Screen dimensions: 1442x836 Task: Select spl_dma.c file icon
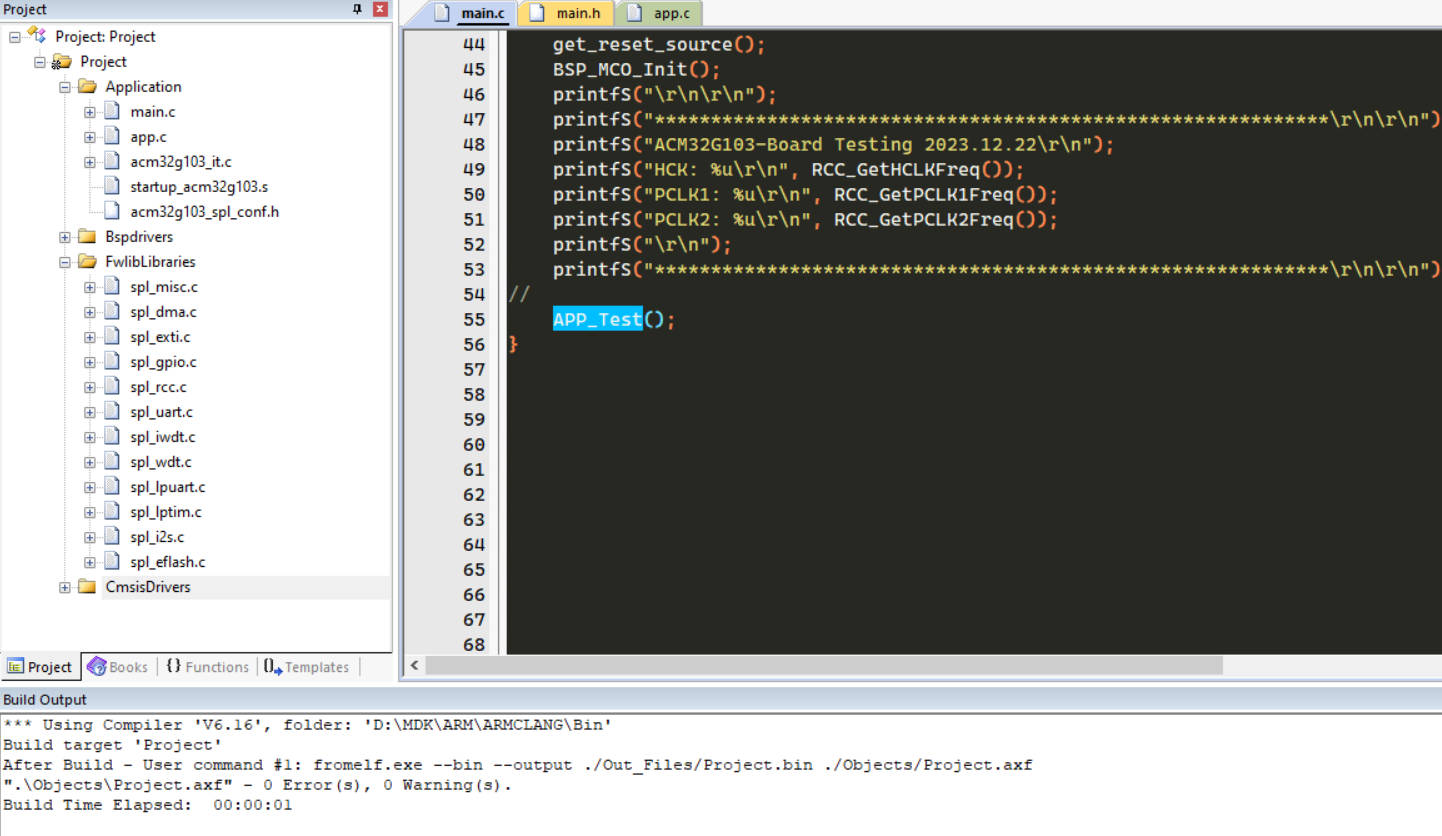pyautogui.click(x=112, y=312)
